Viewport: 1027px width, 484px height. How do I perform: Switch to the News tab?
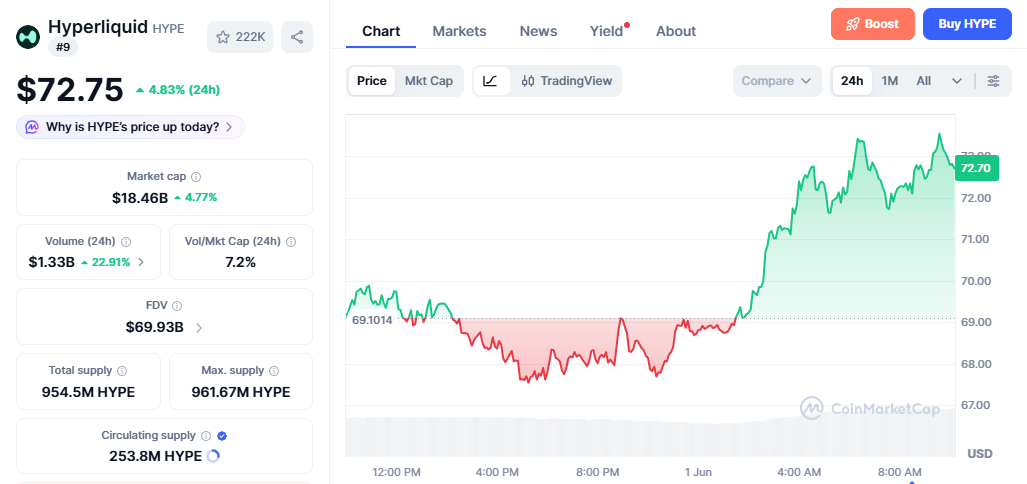pos(538,31)
